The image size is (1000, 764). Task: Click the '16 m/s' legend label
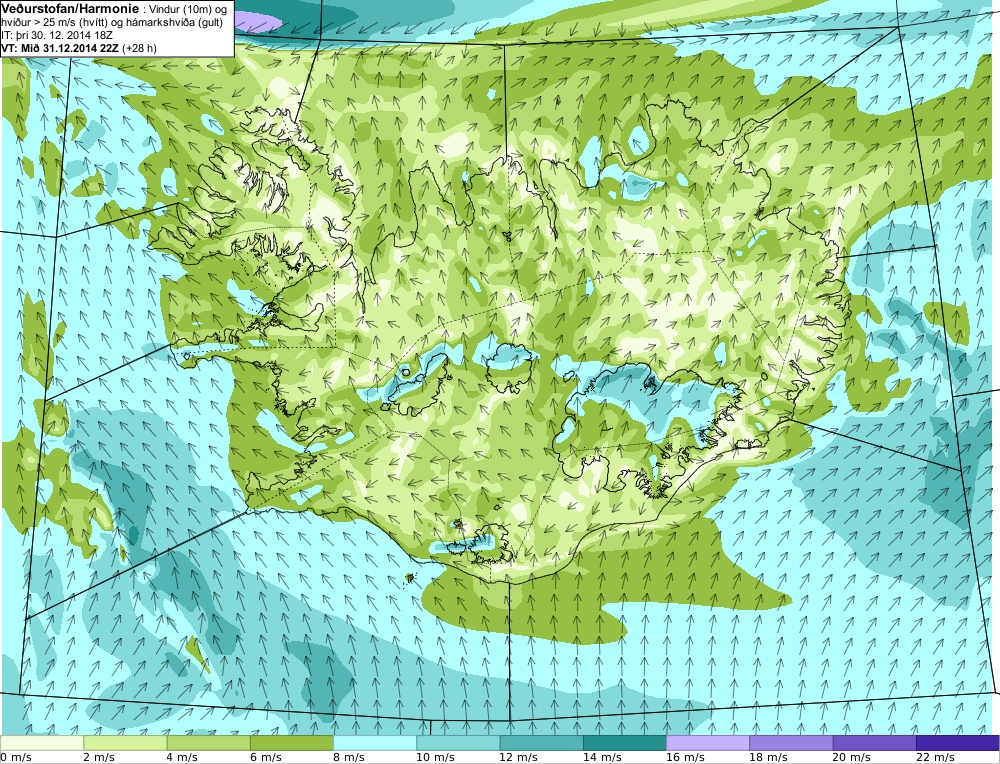pyautogui.click(x=684, y=757)
